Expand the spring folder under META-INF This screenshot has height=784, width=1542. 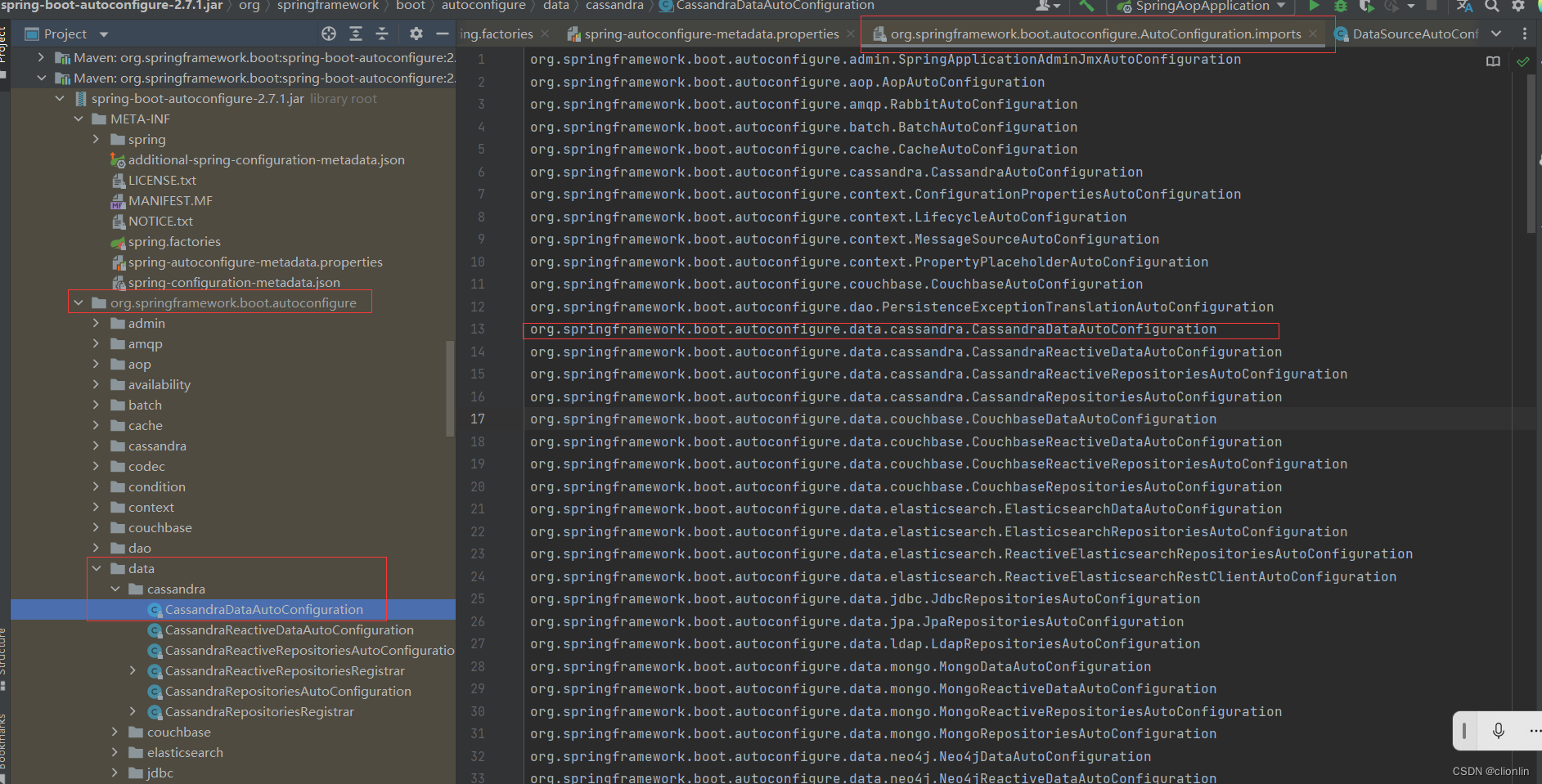click(96, 140)
